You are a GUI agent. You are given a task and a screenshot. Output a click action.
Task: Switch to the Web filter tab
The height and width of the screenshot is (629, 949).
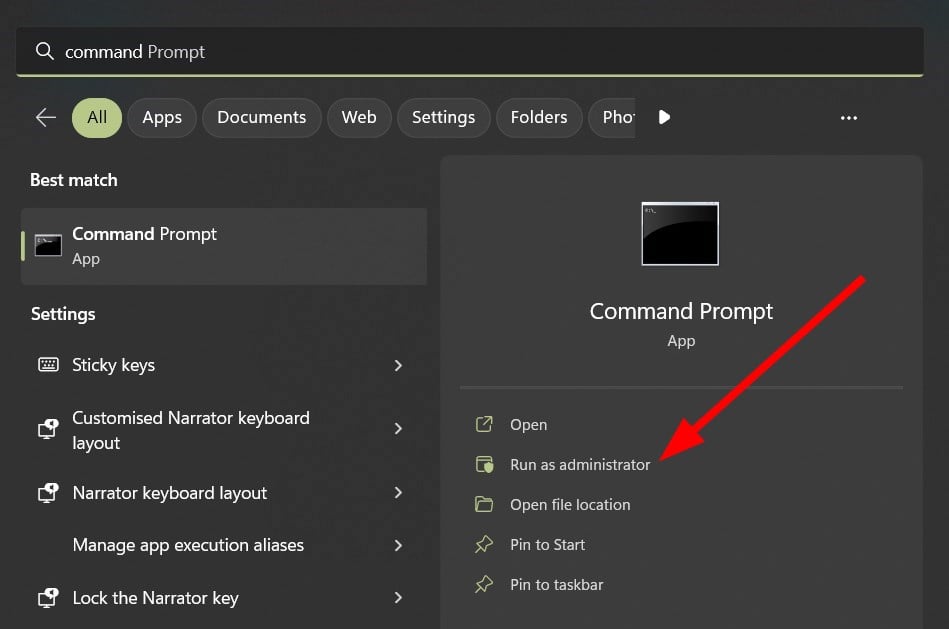359,118
